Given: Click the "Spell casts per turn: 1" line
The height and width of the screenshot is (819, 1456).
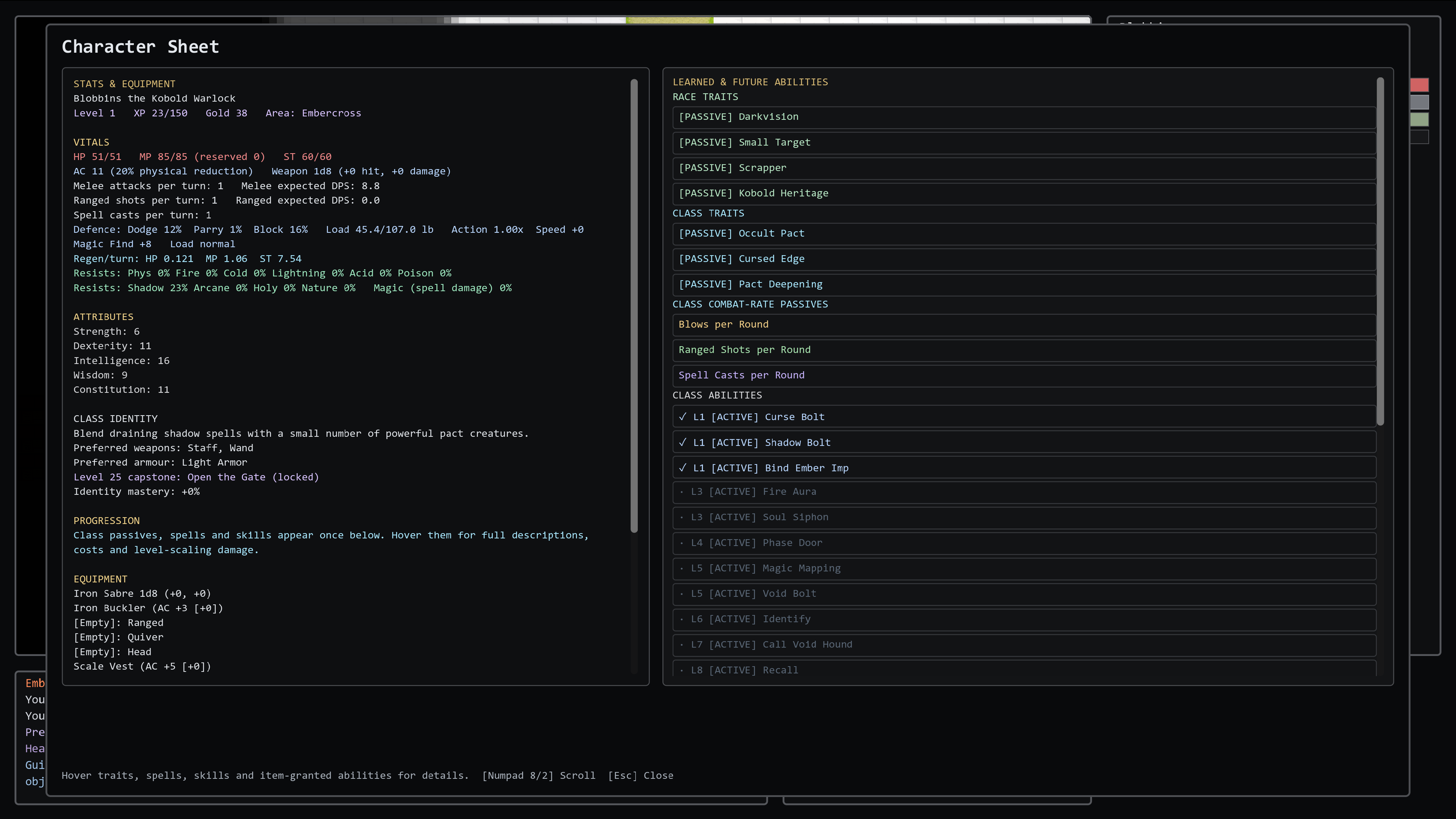Looking at the screenshot, I should (143, 215).
